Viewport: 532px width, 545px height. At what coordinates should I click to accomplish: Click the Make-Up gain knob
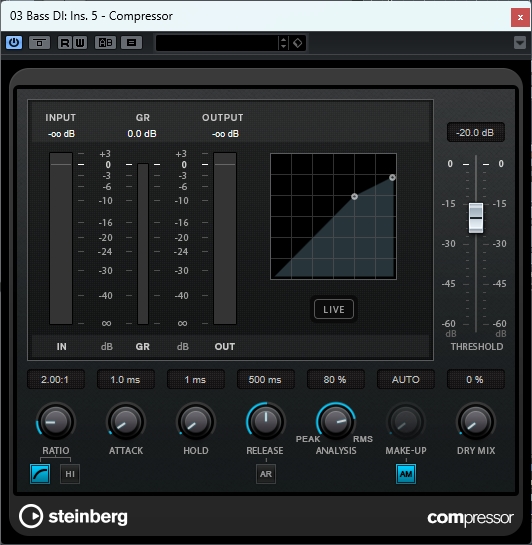tap(406, 422)
